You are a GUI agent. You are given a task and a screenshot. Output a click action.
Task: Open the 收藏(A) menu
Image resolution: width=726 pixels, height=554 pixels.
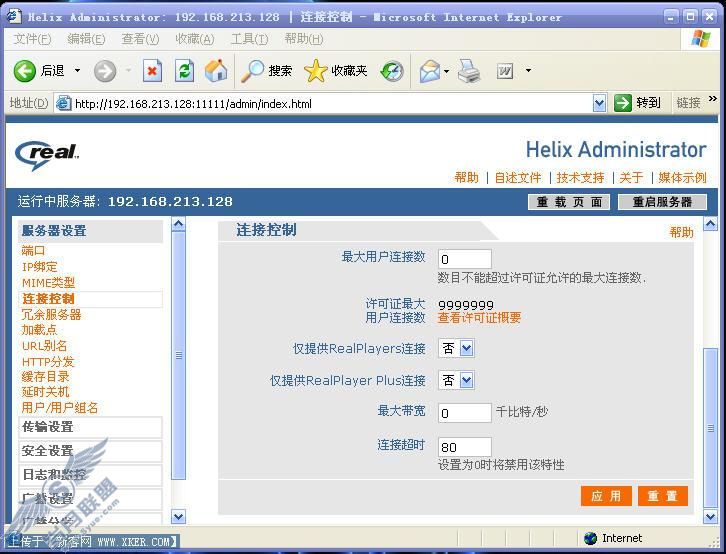[195, 39]
